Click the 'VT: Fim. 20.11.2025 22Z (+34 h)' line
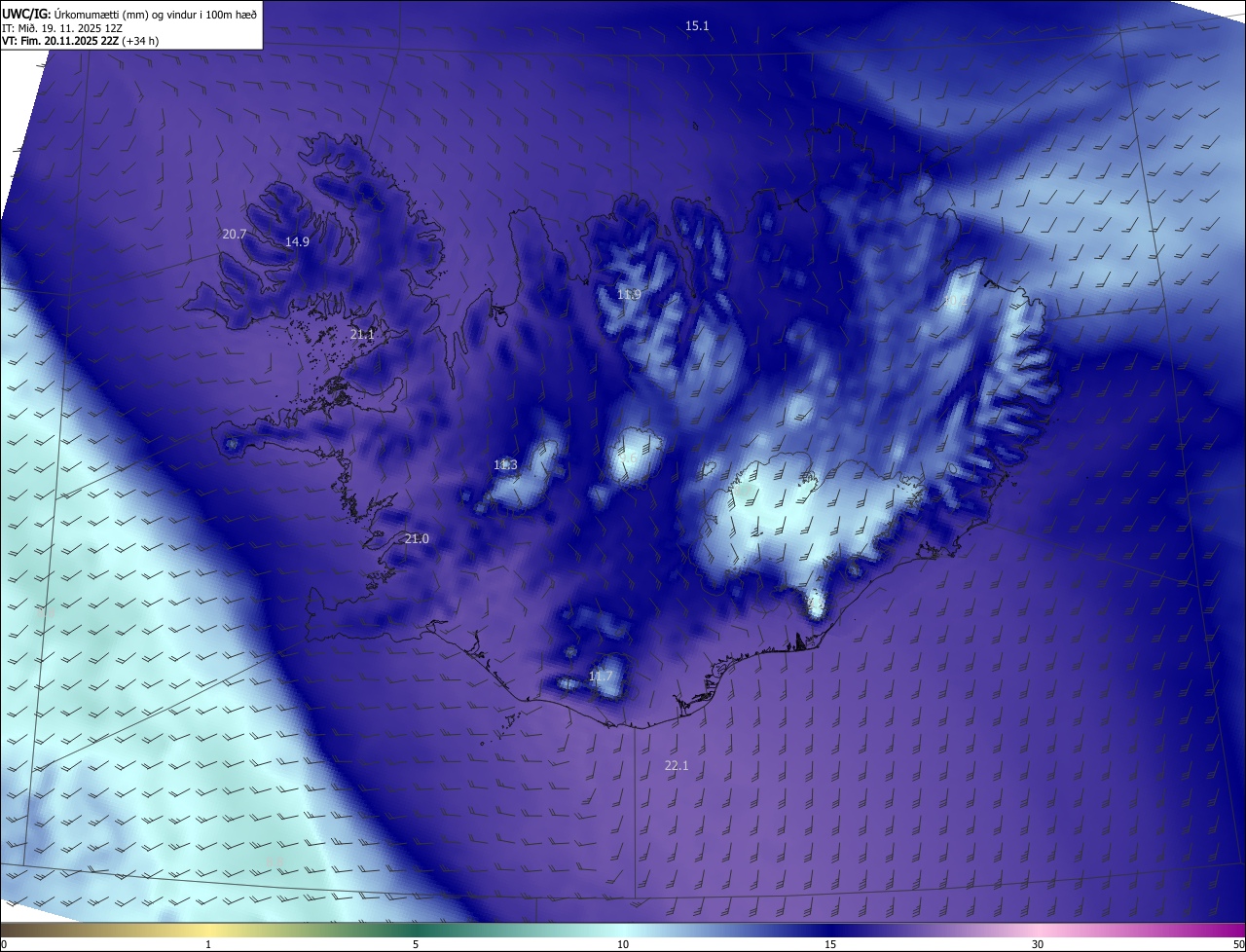Screen dimensions: 1246x952 (81, 41)
